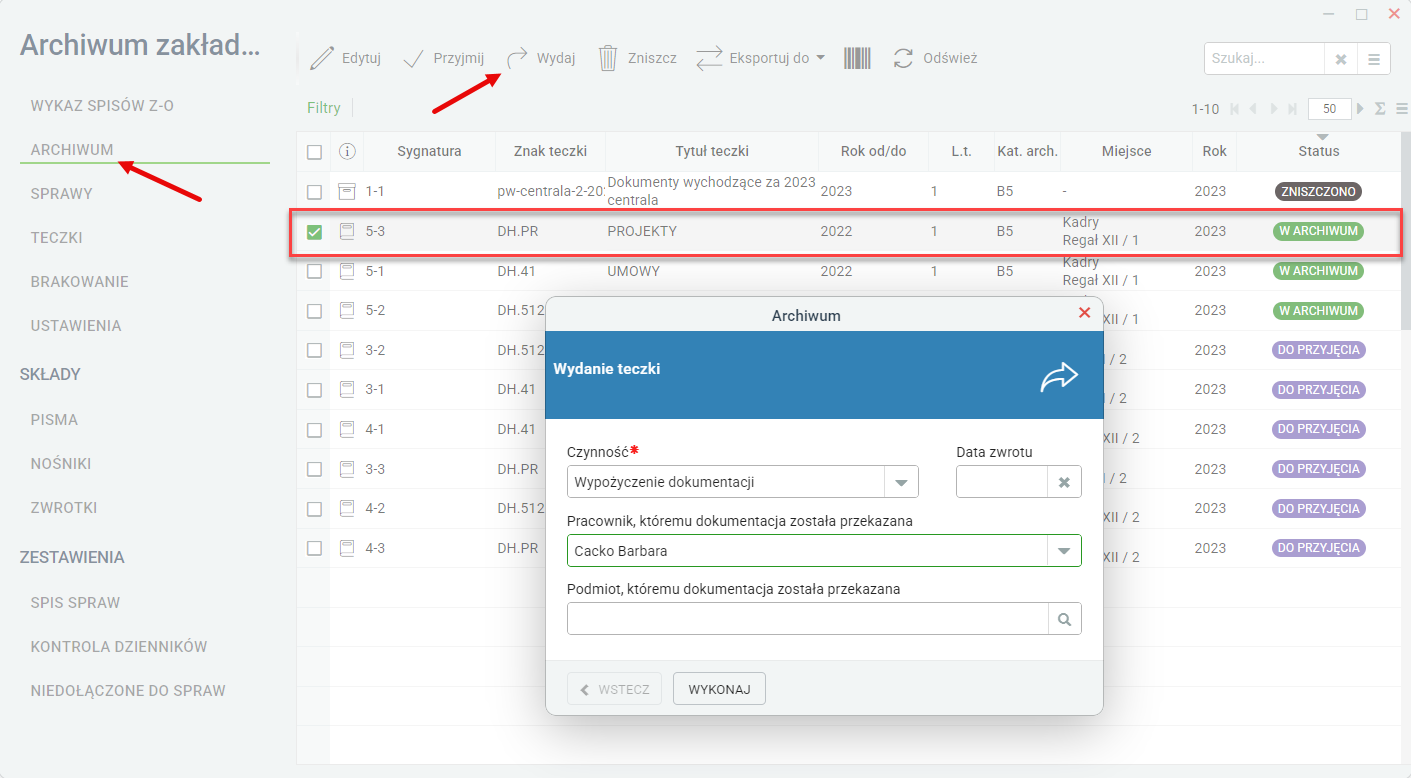The image size is (1411, 778).
Task: Tick checkbox for row 3-2
Action: [314, 350]
